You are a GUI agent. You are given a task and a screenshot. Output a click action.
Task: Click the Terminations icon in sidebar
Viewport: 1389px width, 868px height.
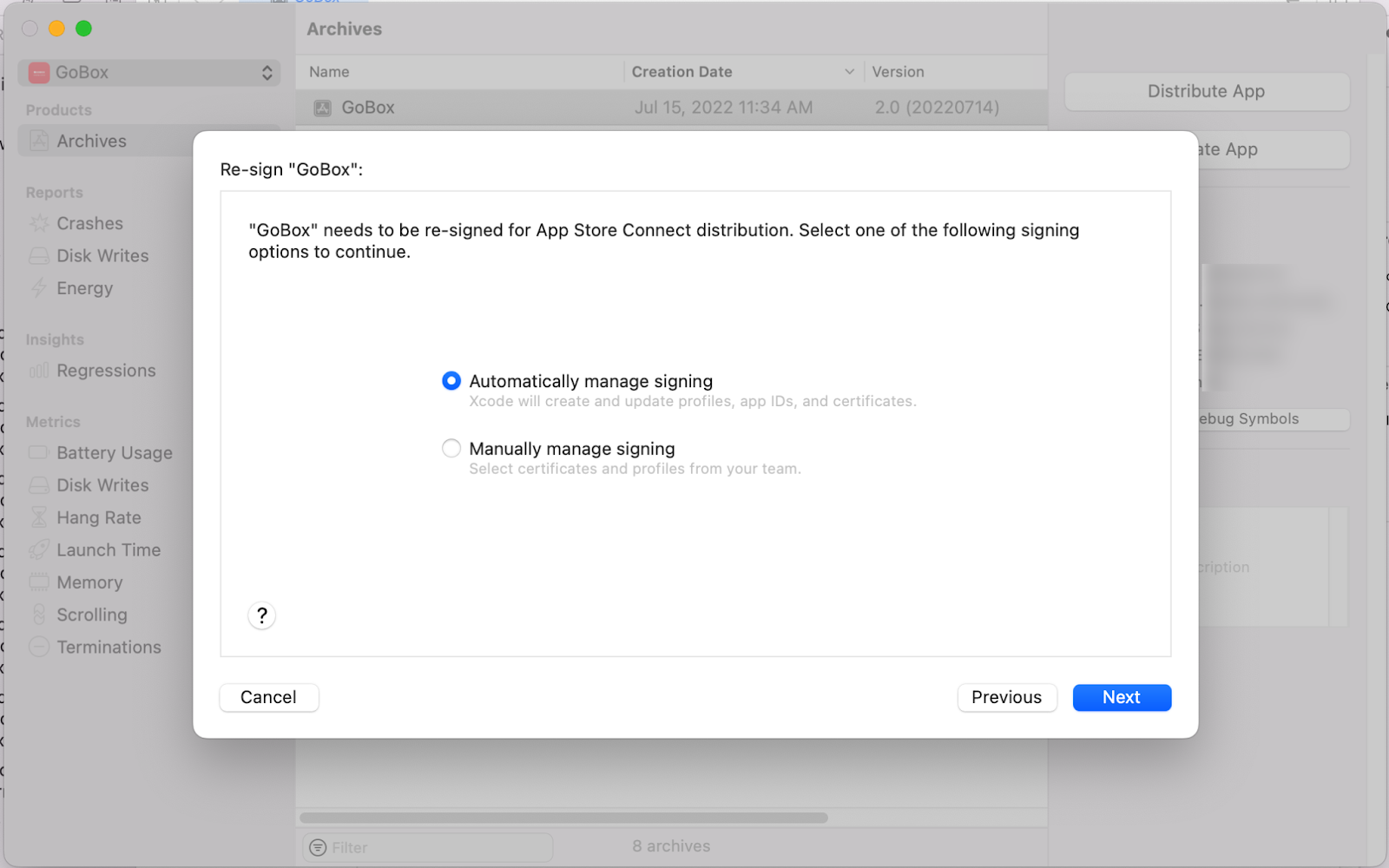pos(39,647)
